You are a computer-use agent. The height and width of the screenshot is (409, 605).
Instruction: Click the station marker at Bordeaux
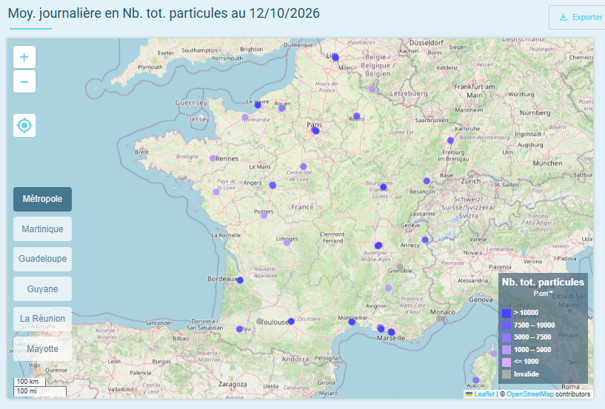tap(240, 280)
